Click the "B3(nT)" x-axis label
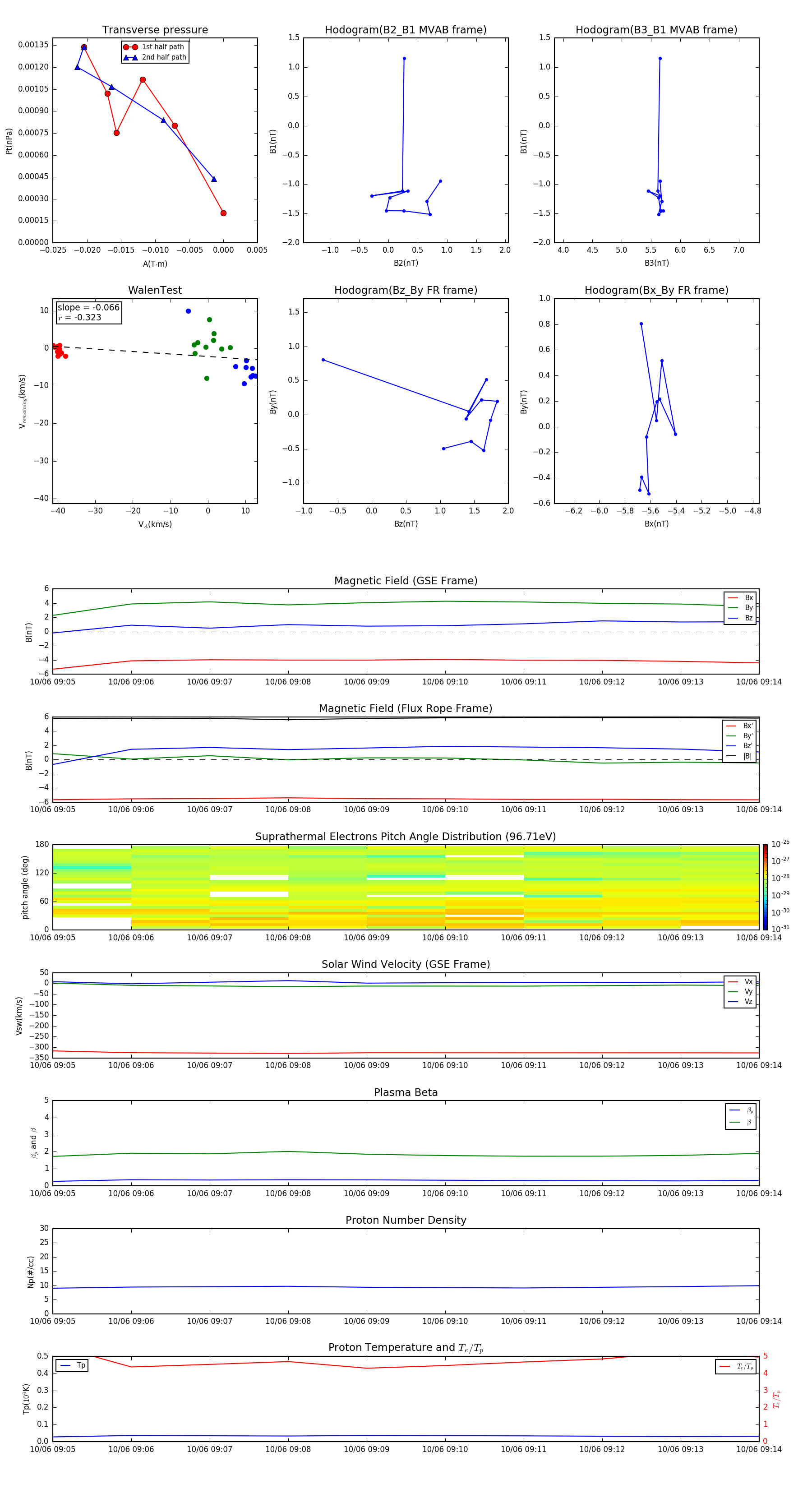 [656, 263]
